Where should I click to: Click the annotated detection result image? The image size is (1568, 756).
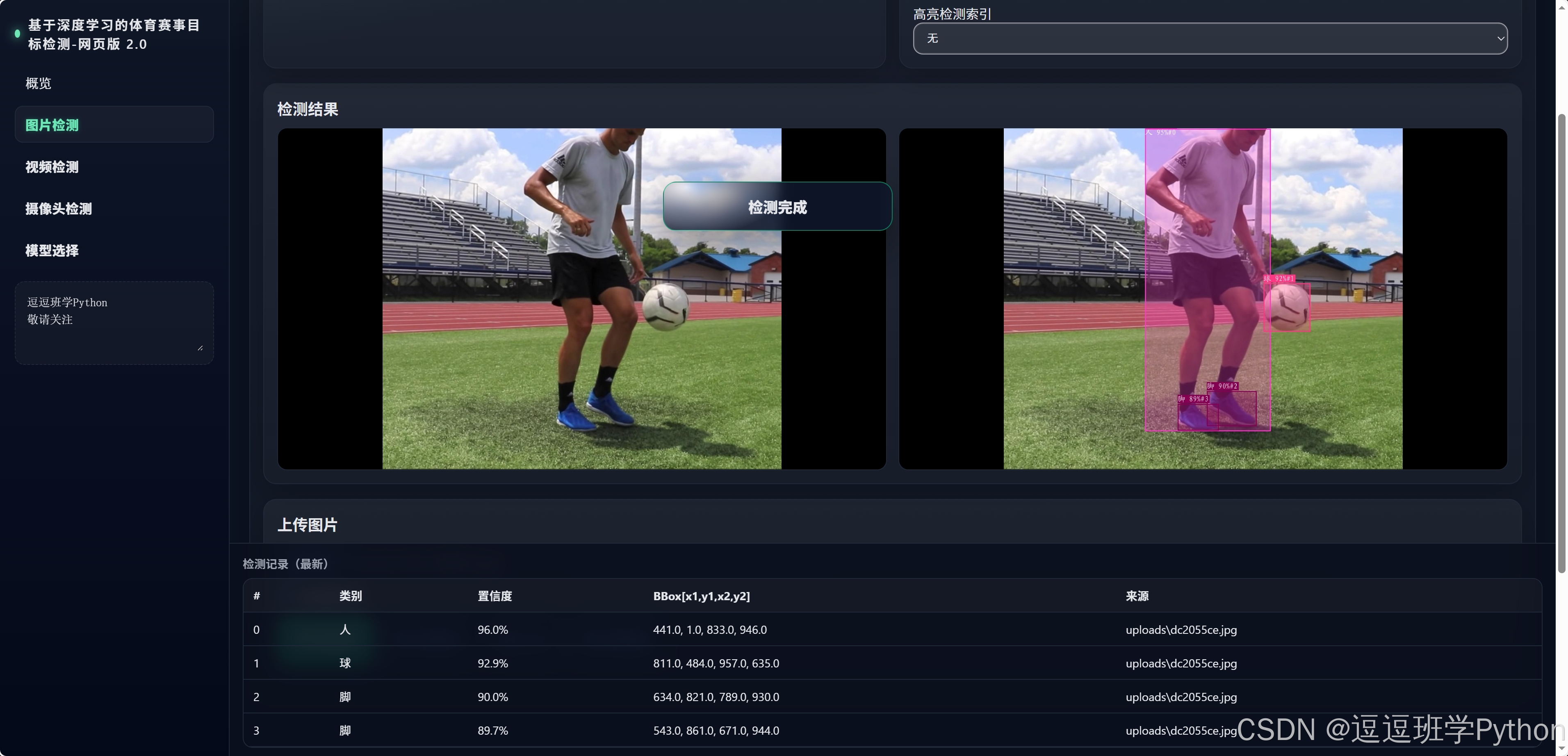pos(1202,298)
